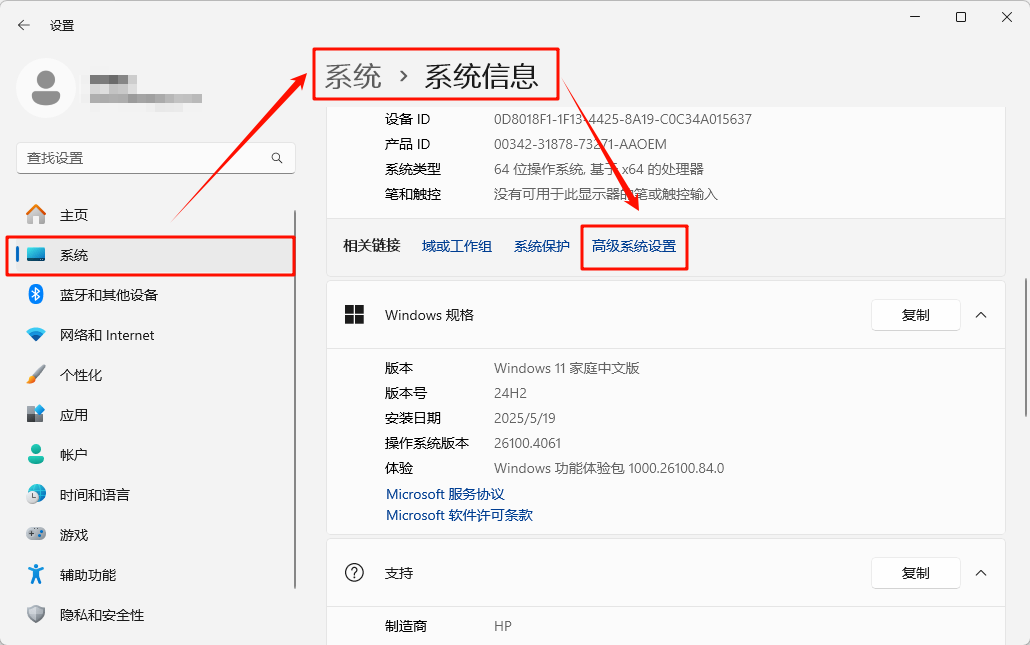Click the 游戏 controller icon
Image resolution: width=1030 pixels, height=645 pixels.
36,534
